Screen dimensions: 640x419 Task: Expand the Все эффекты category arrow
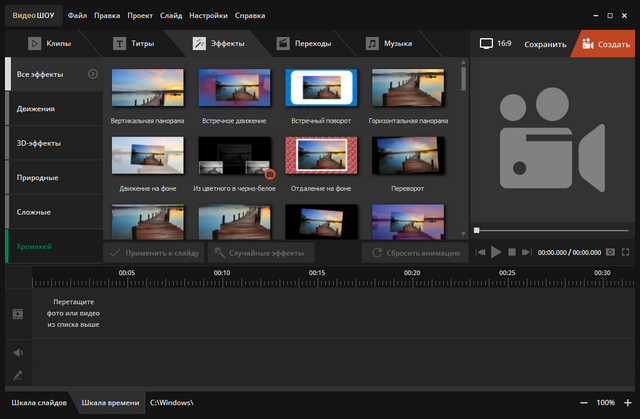pos(93,73)
